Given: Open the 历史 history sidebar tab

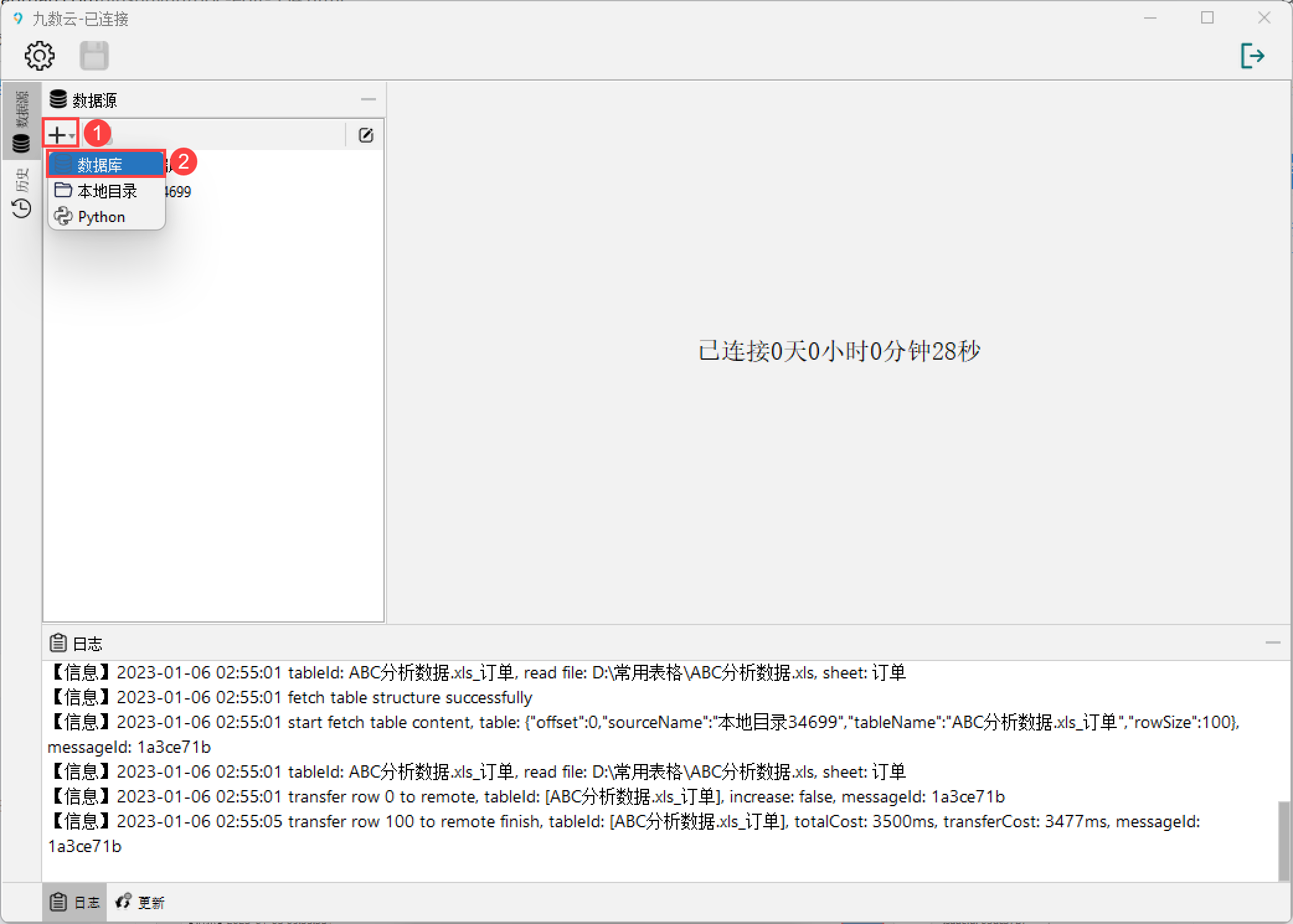Looking at the screenshot, I should point(22,193).
